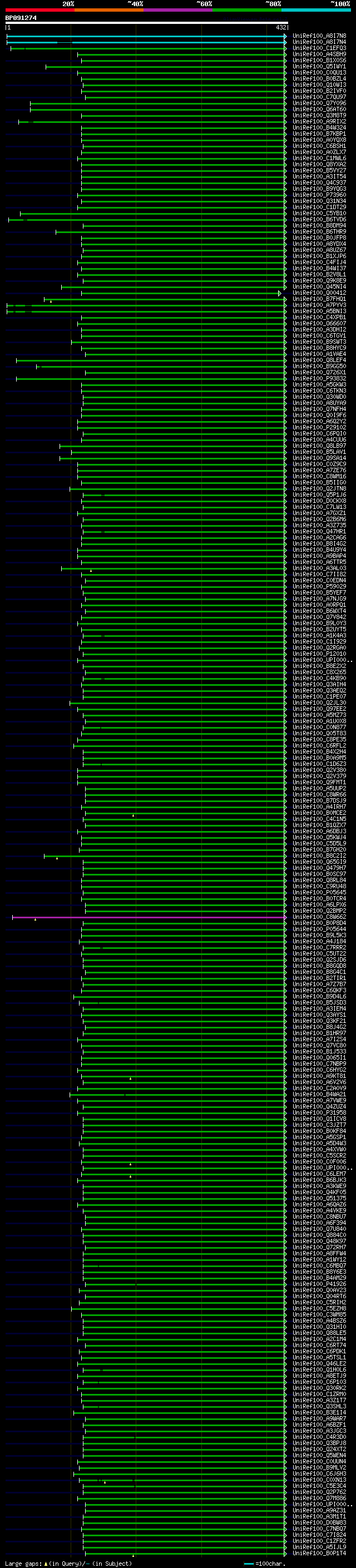Select the UniRef100_Q7Y096 label
The height and width of the screenshot is (1568, 356).
pyautogui.click(x=319, y=103)
